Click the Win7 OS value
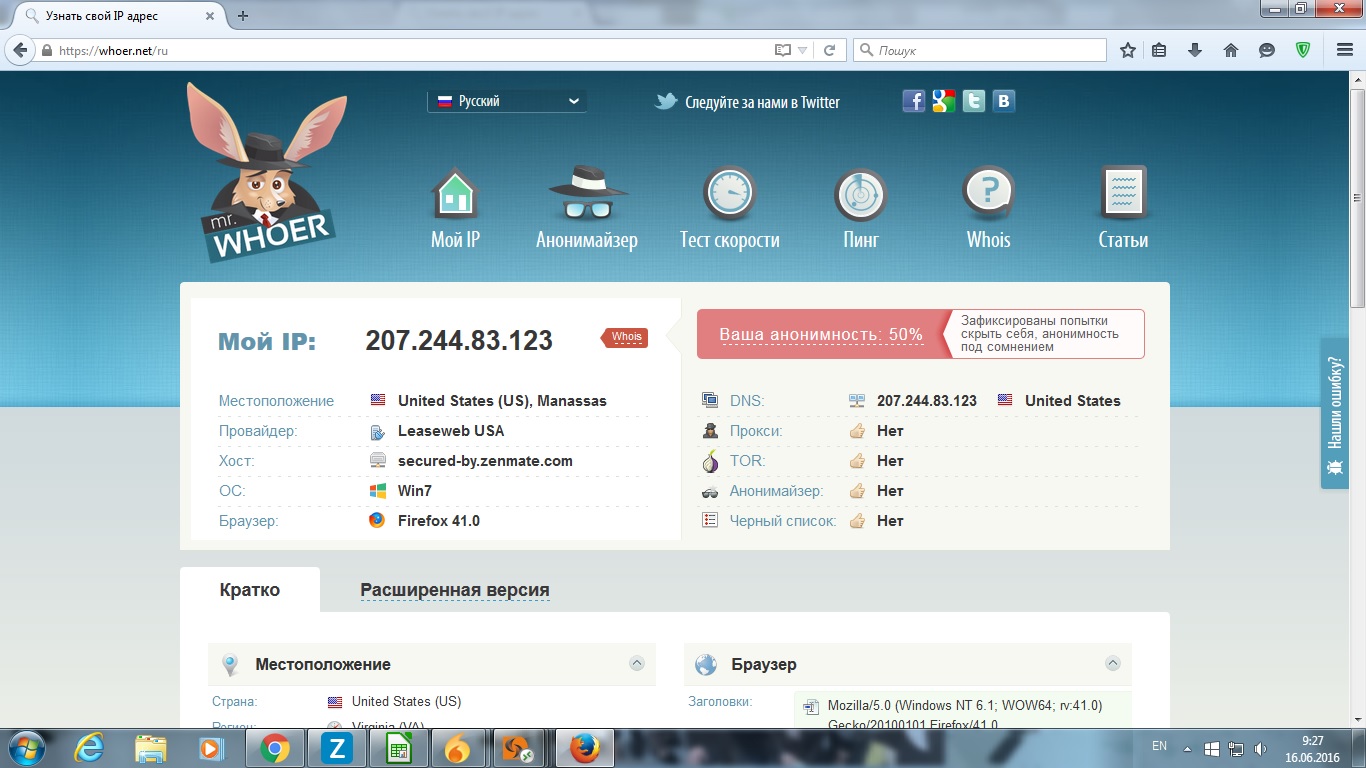 coord(415,491)
